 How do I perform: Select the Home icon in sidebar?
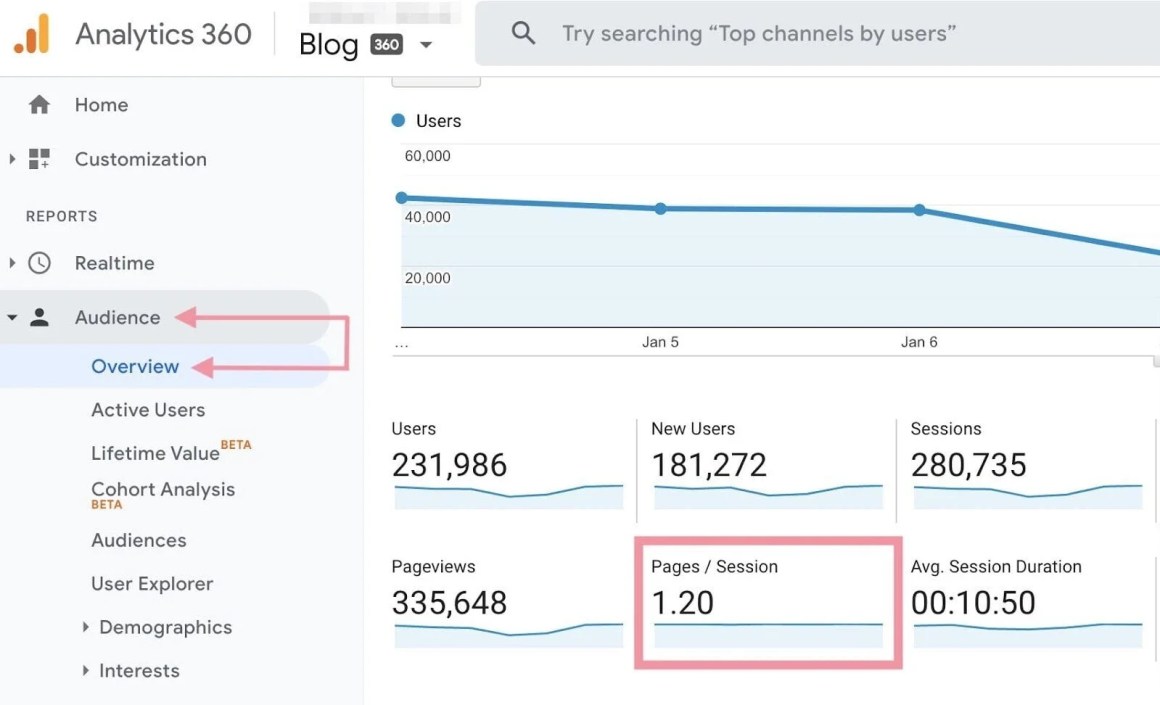38,104
